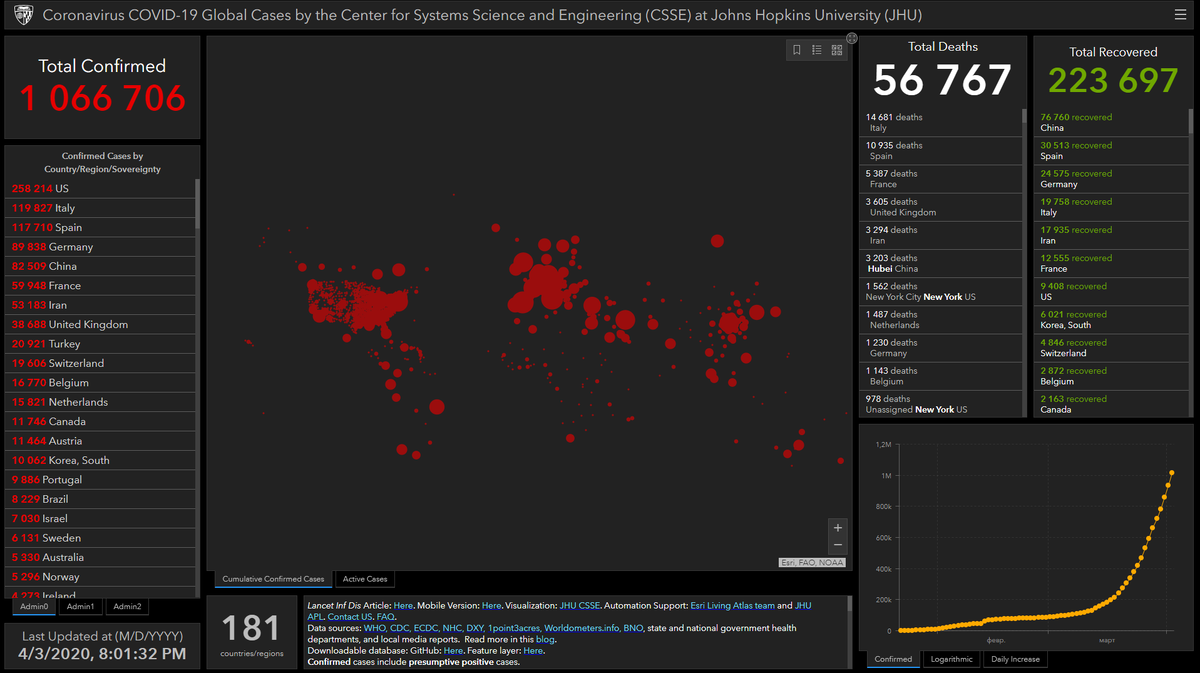Switch to the Active Cases map tab
1200x673 pixels.
(364, 579)
